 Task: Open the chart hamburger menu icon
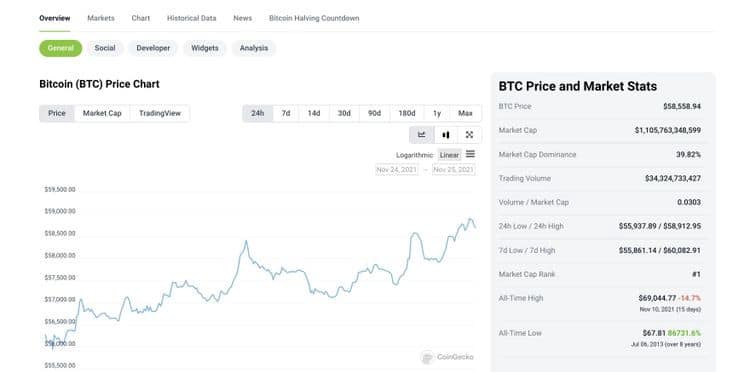tap(470, 154)
